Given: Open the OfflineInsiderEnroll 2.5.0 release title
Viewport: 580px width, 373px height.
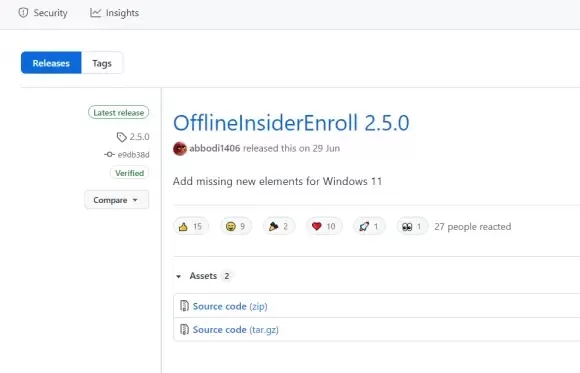Looking at the screenshot, I should pos(291,123).
